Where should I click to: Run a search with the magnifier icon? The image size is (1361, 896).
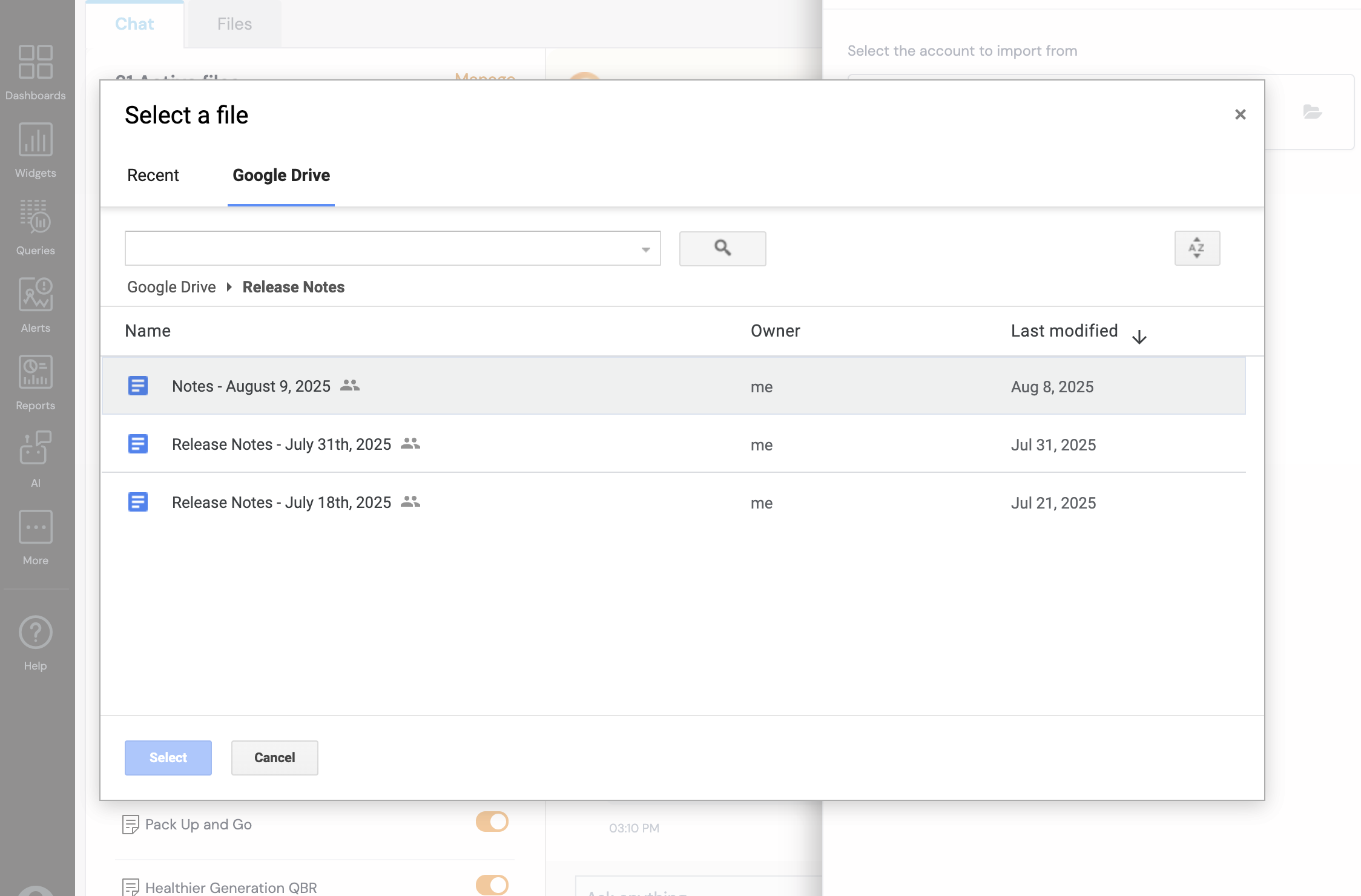pyautogui.click(x=722, y=248)
